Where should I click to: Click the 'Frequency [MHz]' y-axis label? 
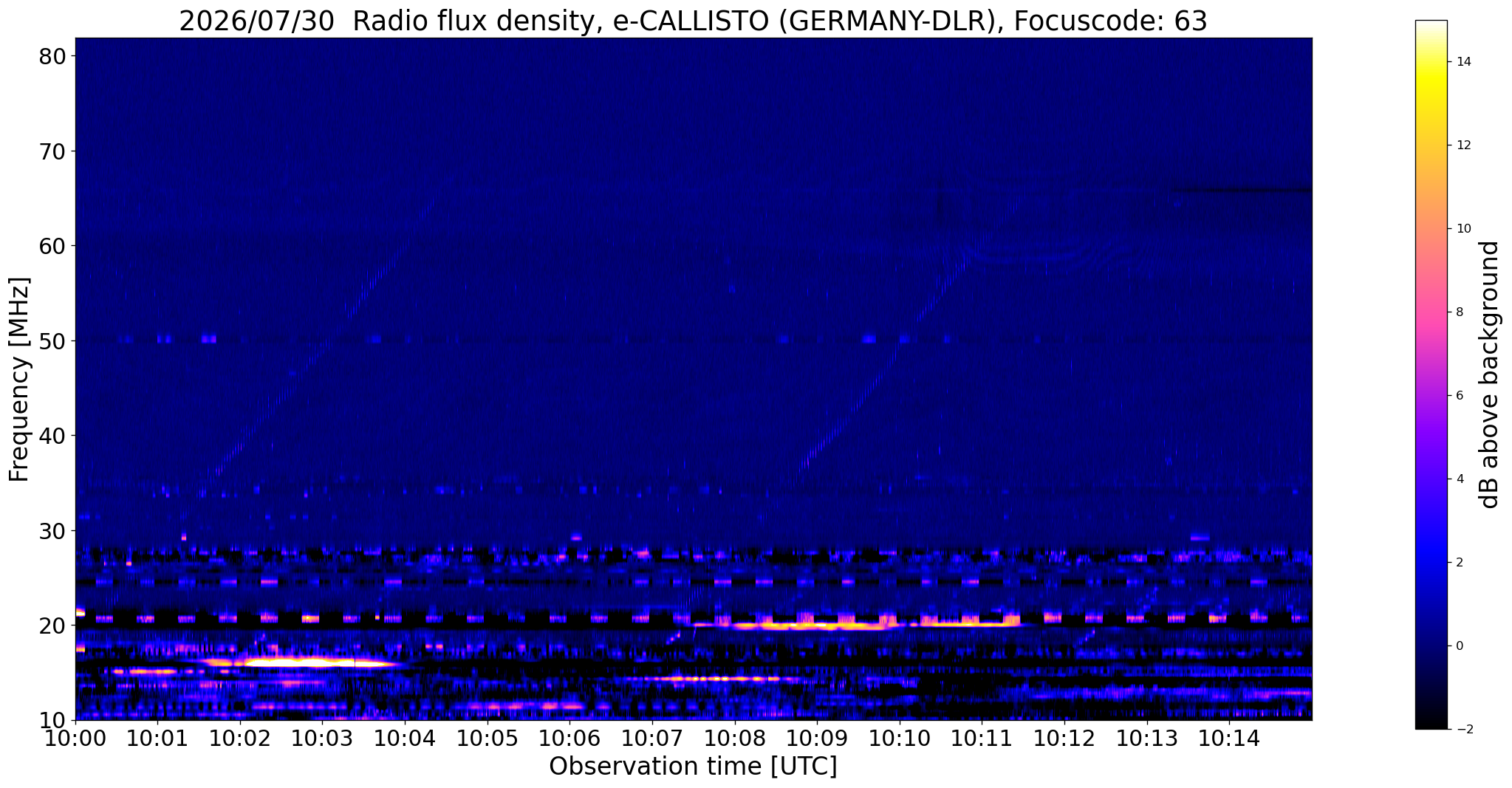click(x=19, y=380)
